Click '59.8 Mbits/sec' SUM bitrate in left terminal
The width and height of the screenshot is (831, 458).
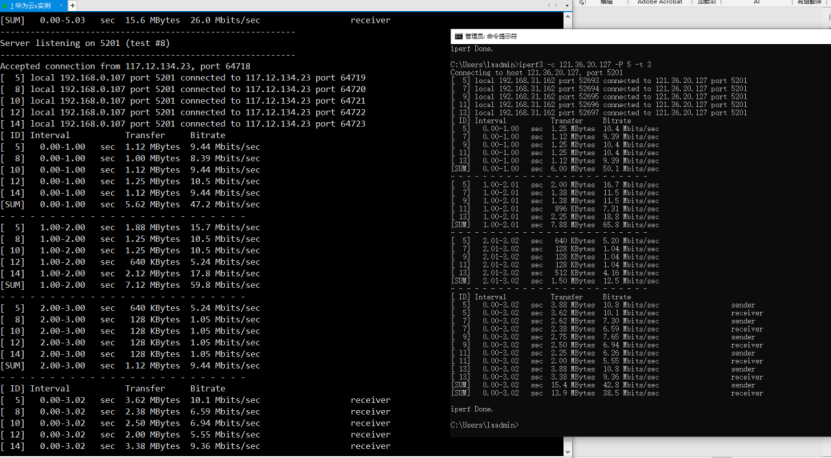click(225, 285)
